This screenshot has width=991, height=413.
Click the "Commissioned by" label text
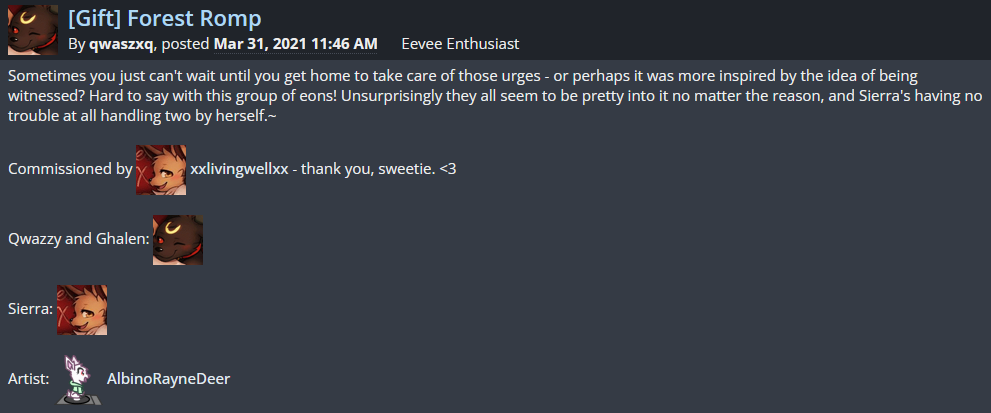click(x=69, y=170)
